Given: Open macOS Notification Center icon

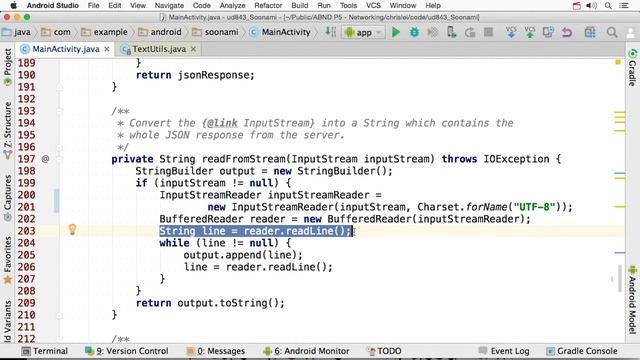Looking at the screenshot, I should click(x=624, y=6).
